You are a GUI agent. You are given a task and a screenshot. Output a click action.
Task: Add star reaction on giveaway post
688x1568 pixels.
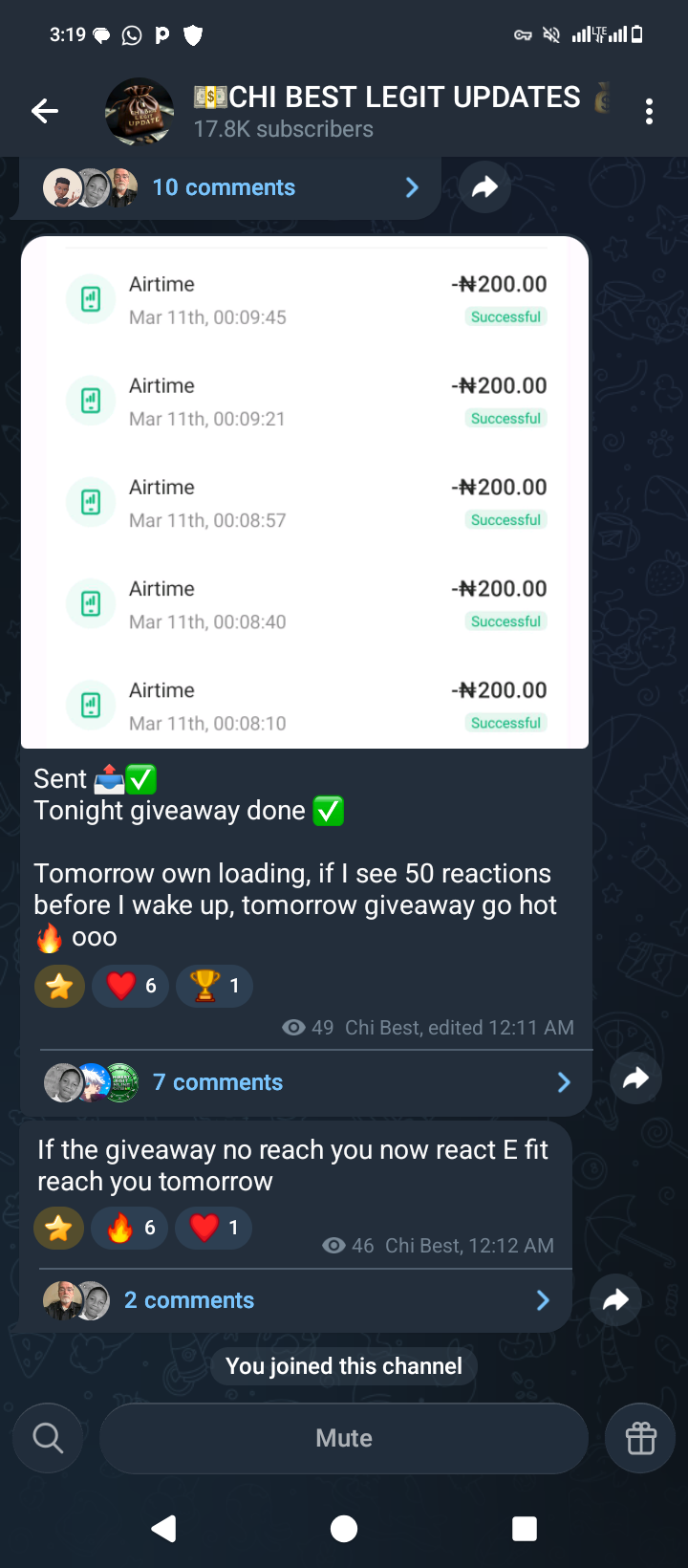(59, 986)
